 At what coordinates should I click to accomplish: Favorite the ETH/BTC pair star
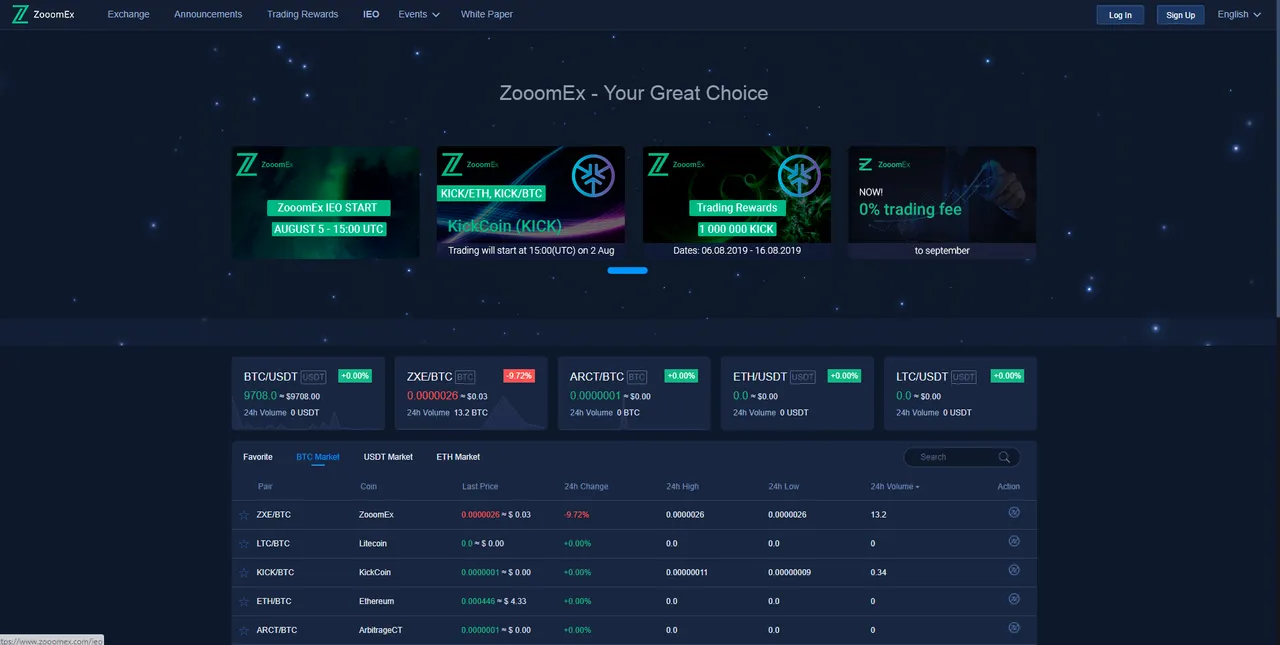point(243,602)
